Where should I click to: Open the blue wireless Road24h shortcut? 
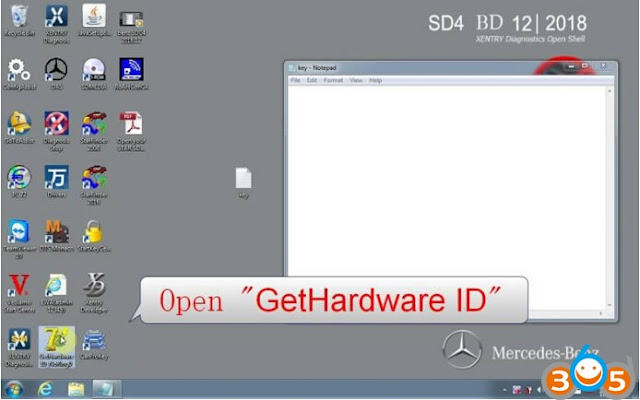point(131,73)
